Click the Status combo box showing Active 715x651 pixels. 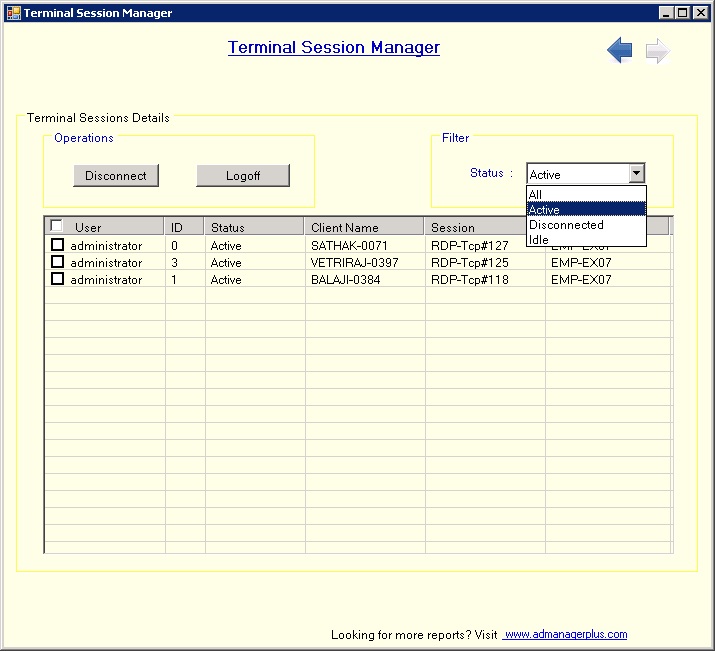pyautogui.click(x=585, y=174)
